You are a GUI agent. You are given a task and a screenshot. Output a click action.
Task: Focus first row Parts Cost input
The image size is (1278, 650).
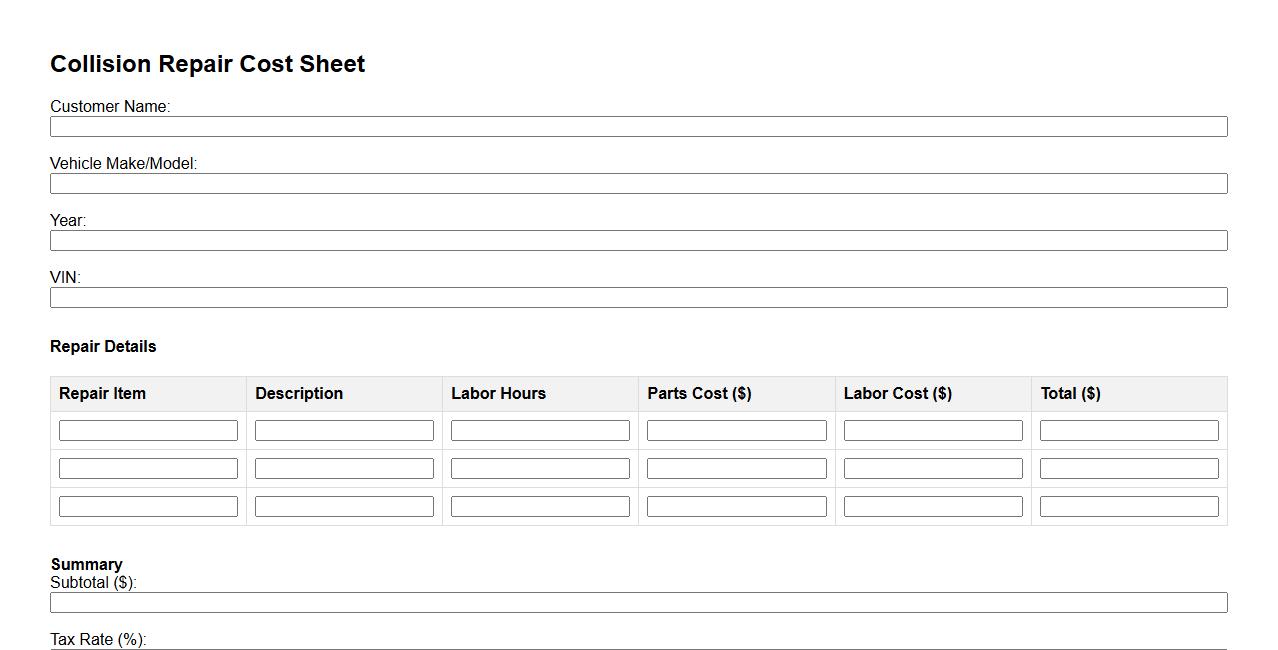click(x=736, y=430)
